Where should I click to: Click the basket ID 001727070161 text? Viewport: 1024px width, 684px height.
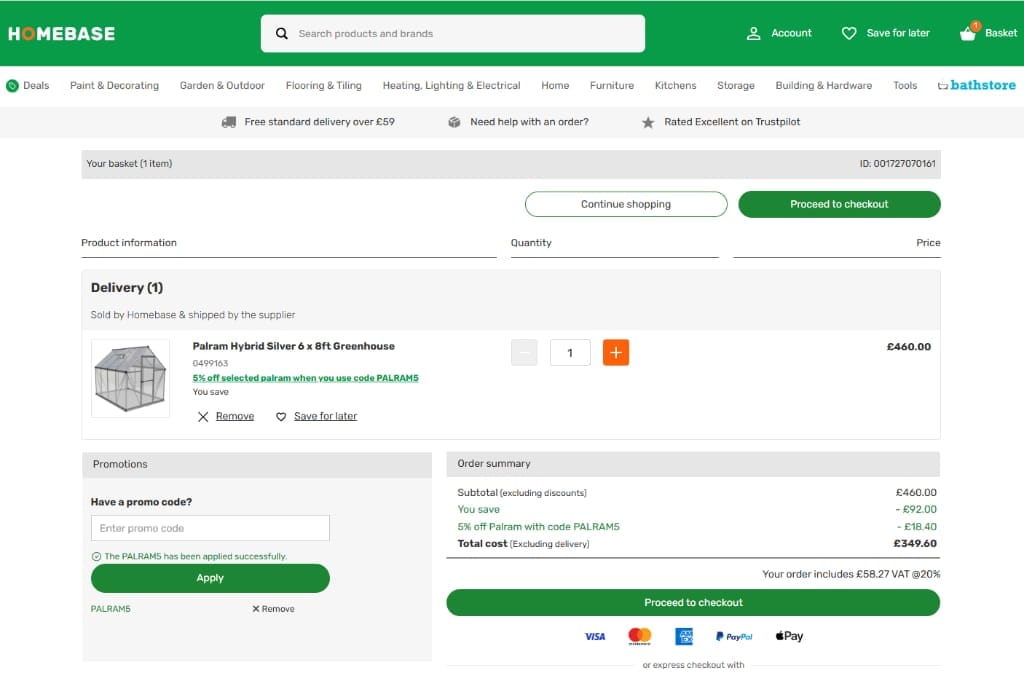pos(897,164)
